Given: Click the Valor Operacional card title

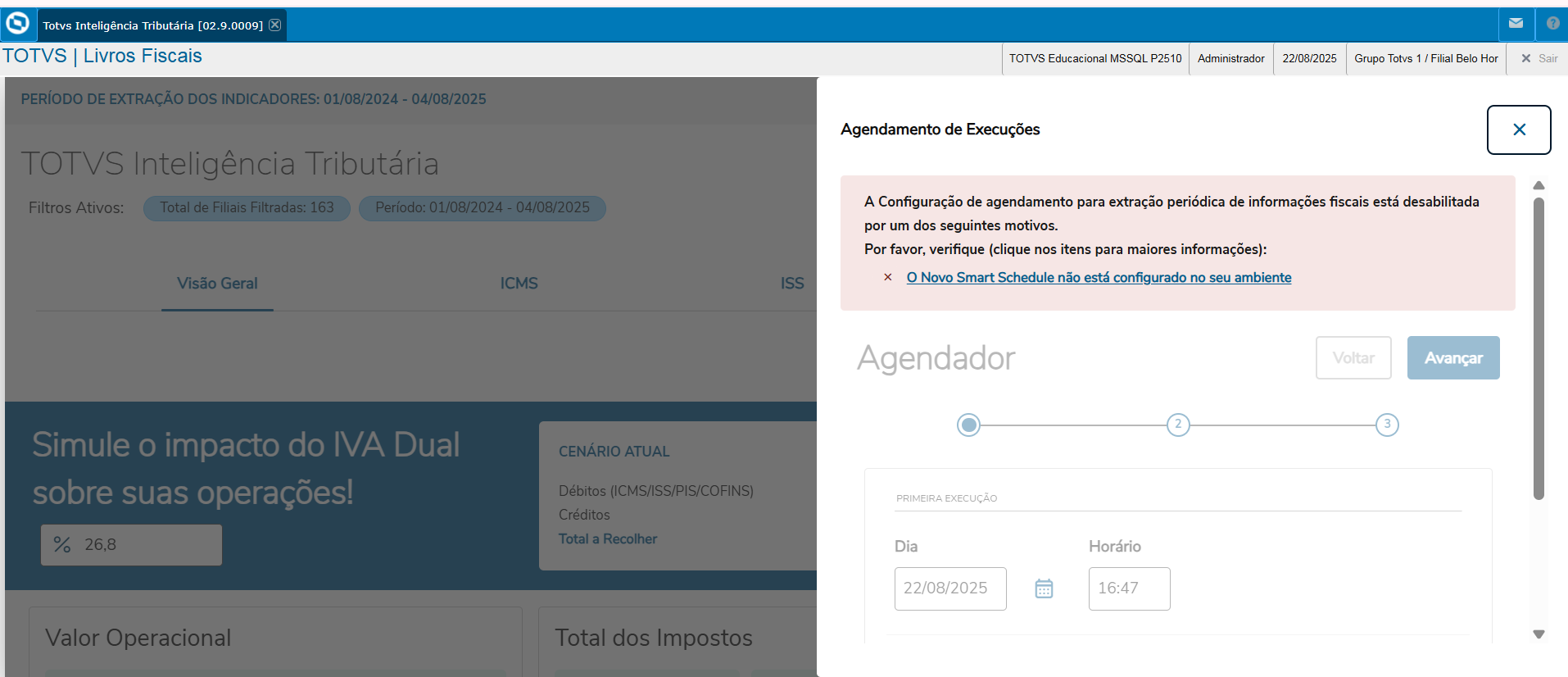Looking at the screenshot, I should (x=138, y=638).
